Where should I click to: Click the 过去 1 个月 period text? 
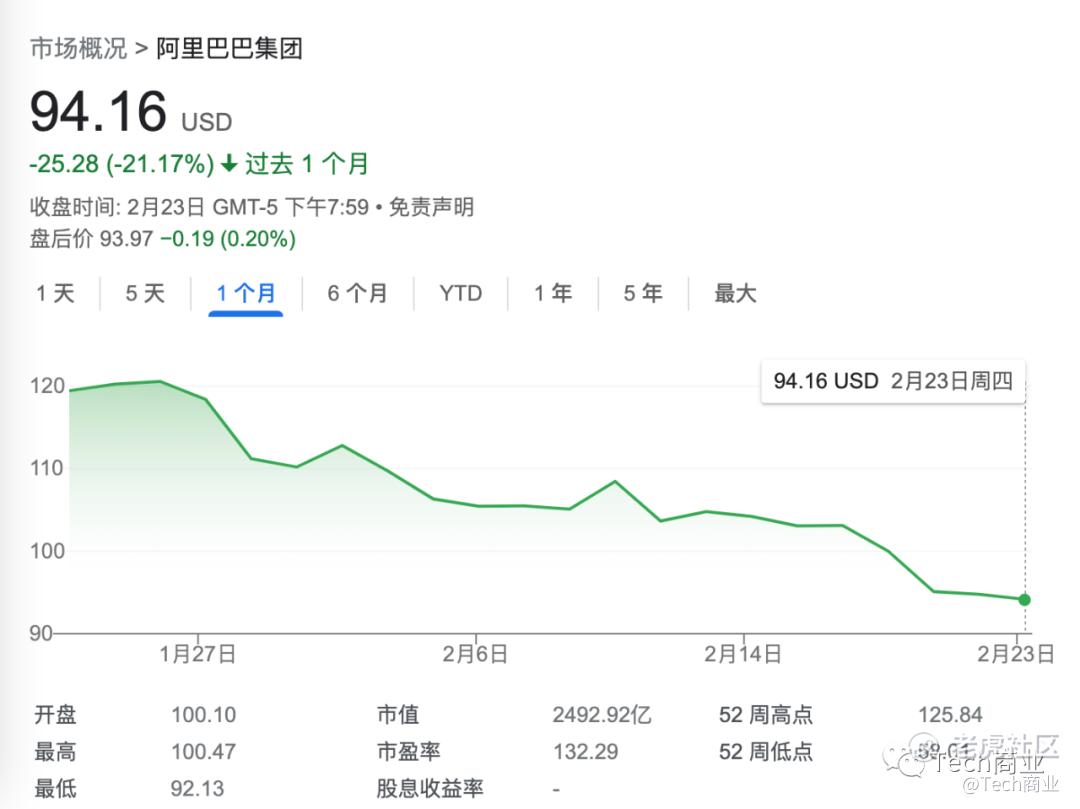307,164
